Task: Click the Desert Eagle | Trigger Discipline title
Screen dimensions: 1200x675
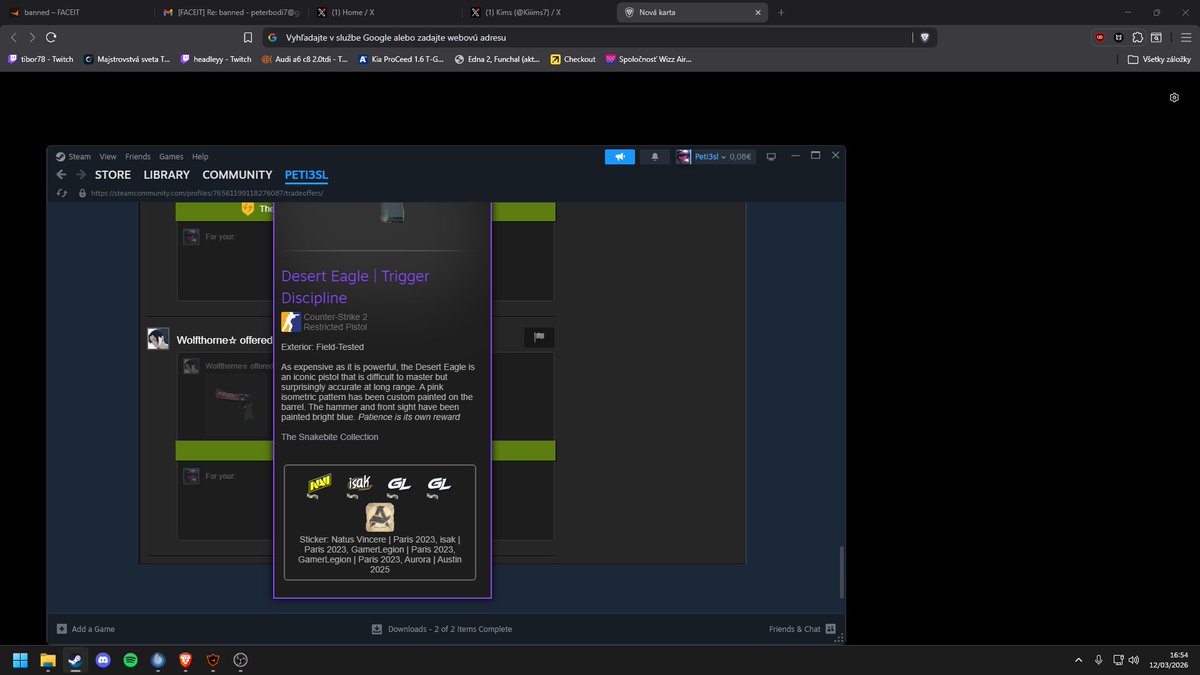Action: pyautogui.click(x=355, y=287)
